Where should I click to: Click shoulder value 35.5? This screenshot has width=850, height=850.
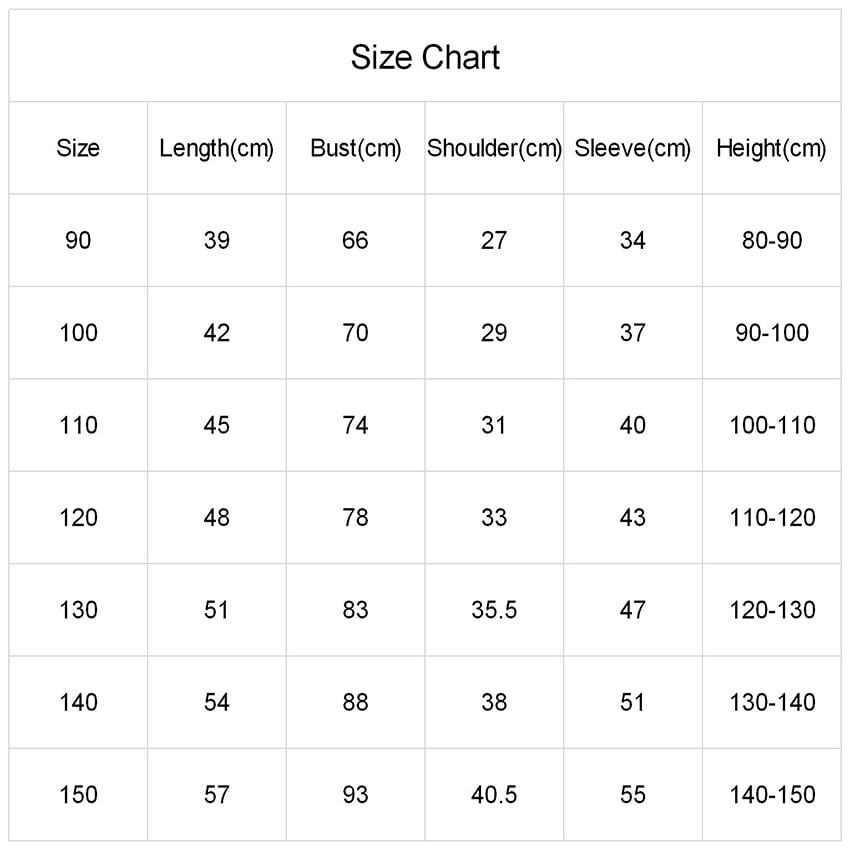[494, 610]
